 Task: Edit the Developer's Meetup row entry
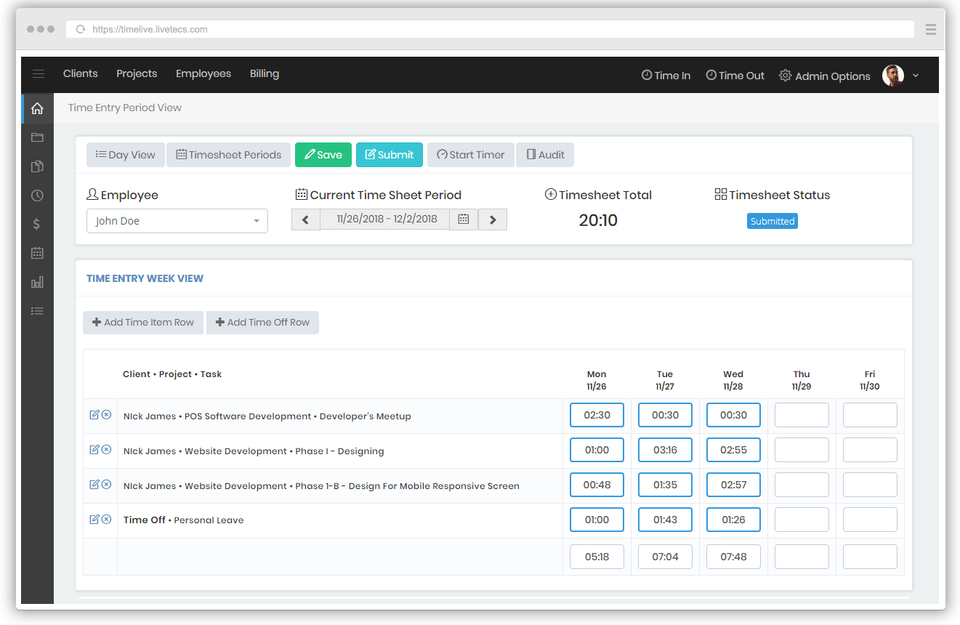coord(94,414)
